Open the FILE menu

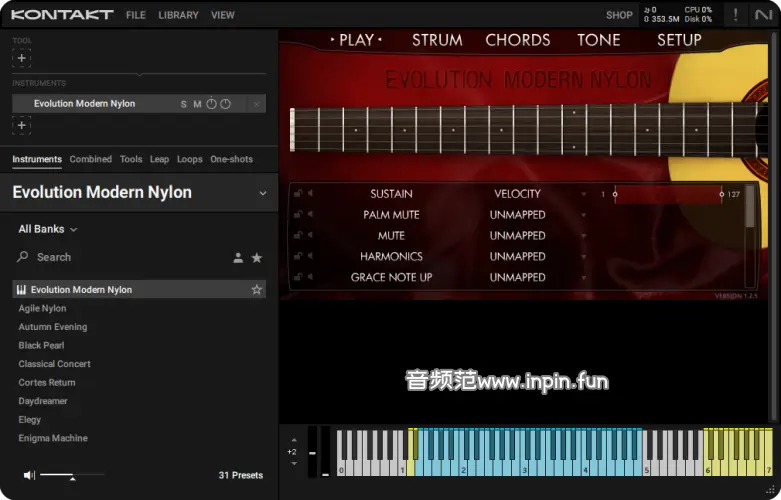[x=136, y=15]
